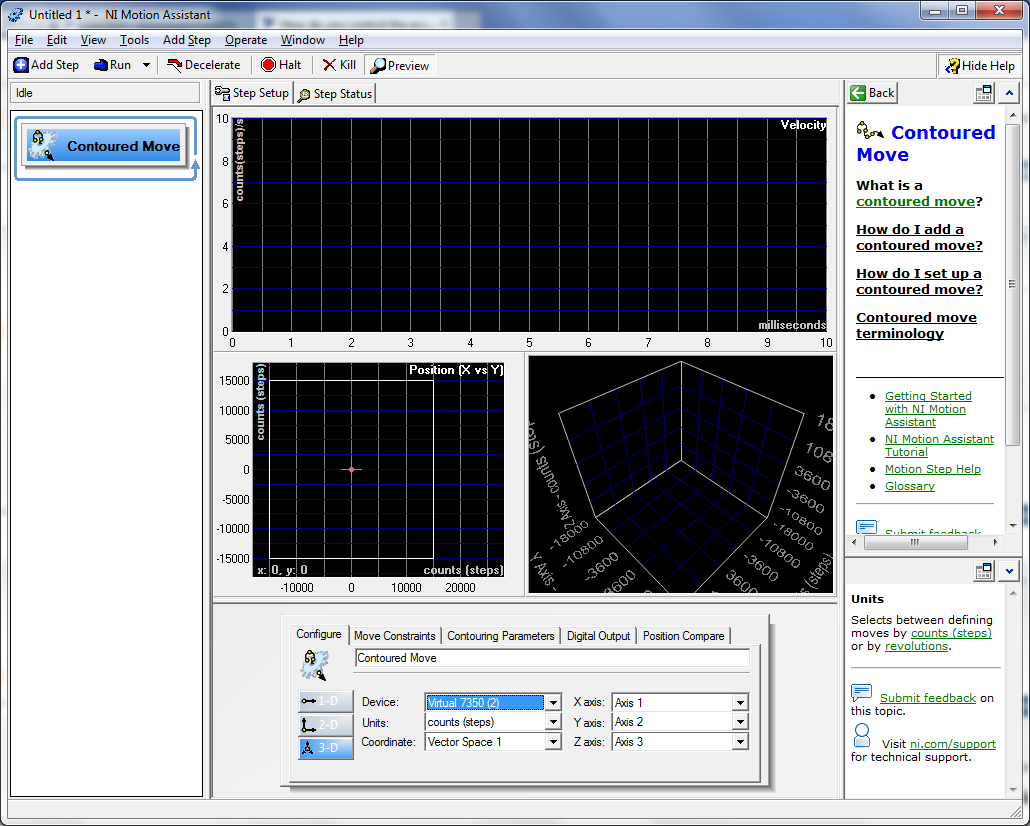The width and height of the screenshot is (1030, 826).
Task: Open 'contoured move' help link
Action: 915,202
